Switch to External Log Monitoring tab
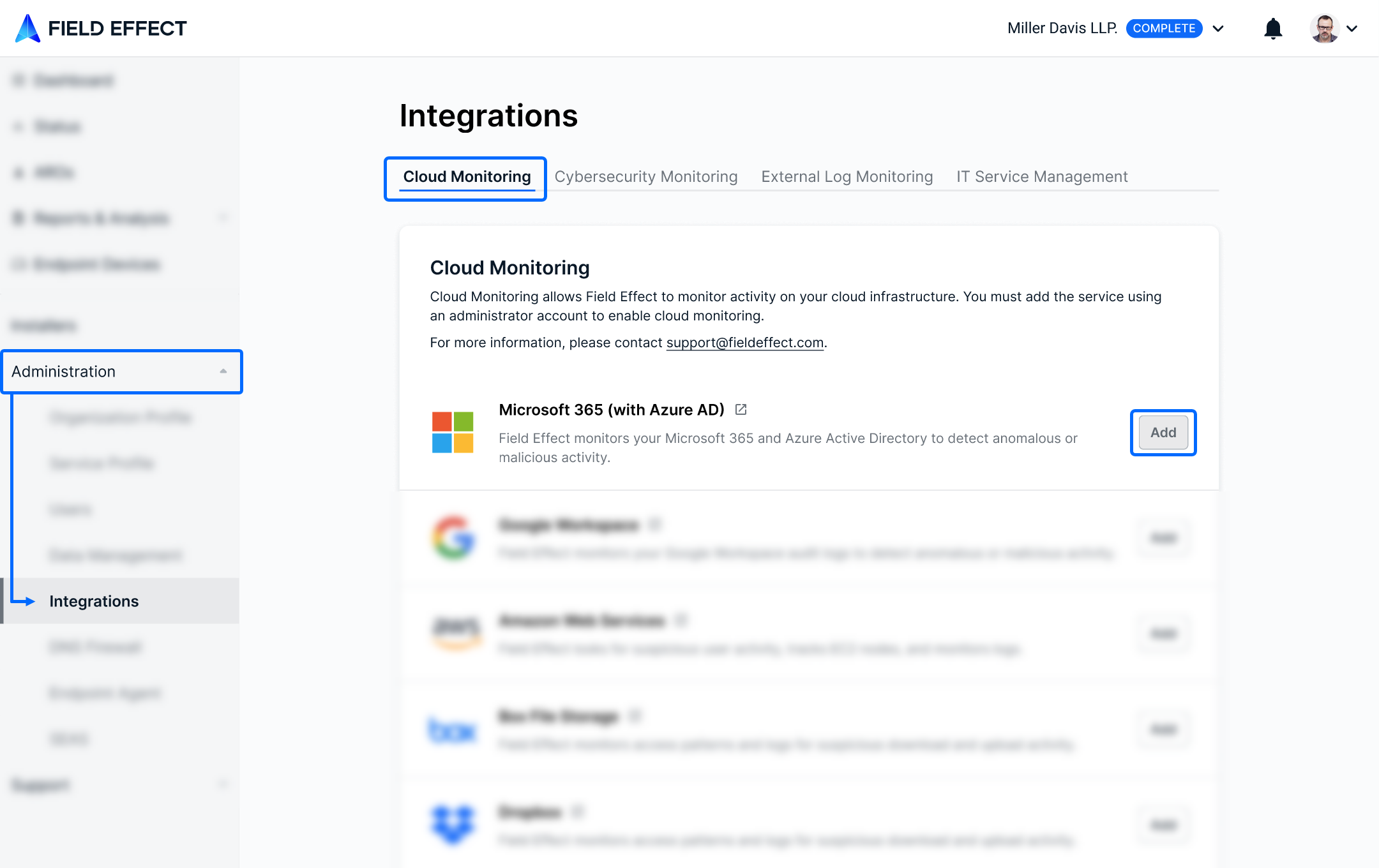The image size is (1379, 868). click(x=847, y=177)
